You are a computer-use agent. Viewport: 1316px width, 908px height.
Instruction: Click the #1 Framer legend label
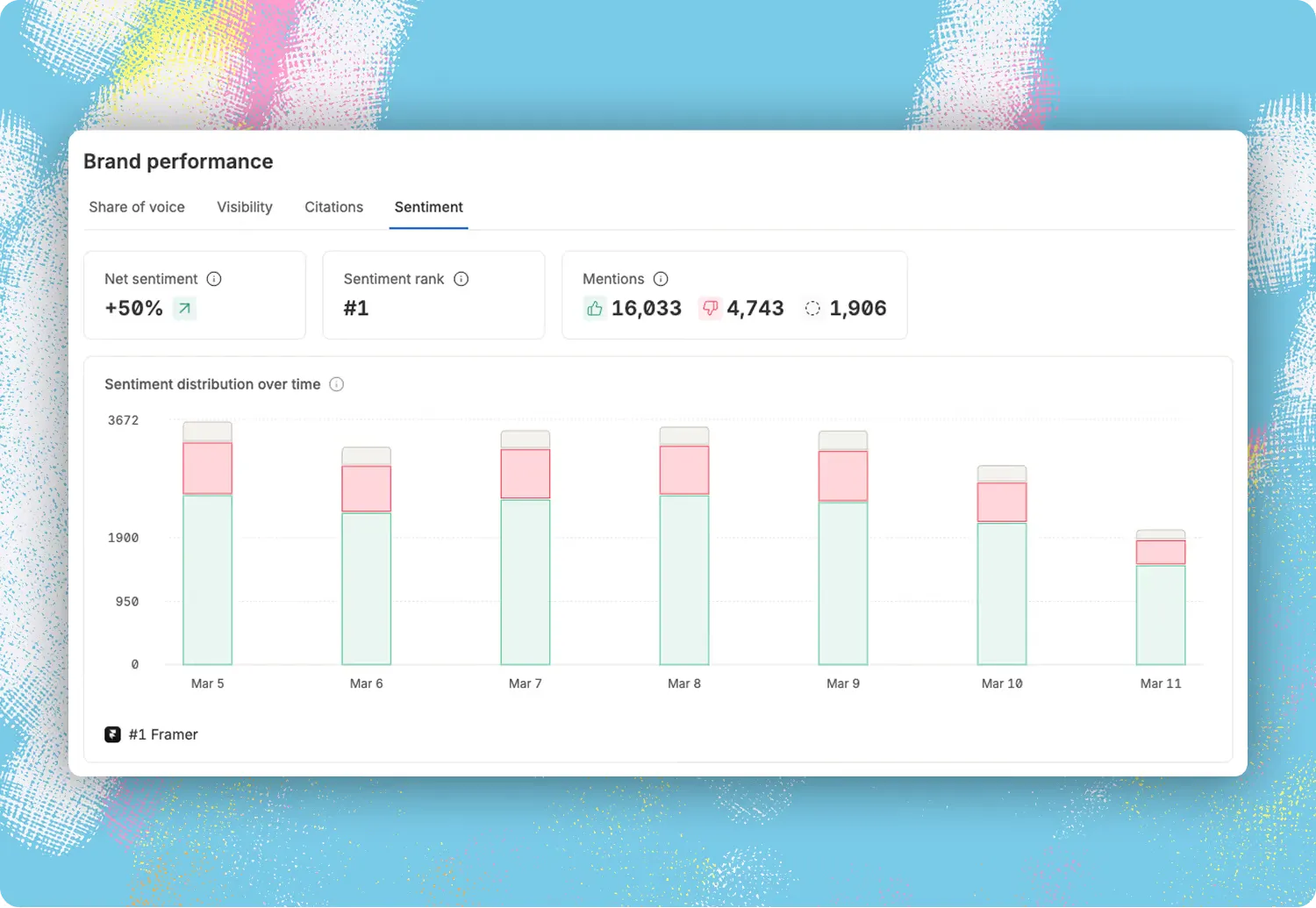click(163, 734)
